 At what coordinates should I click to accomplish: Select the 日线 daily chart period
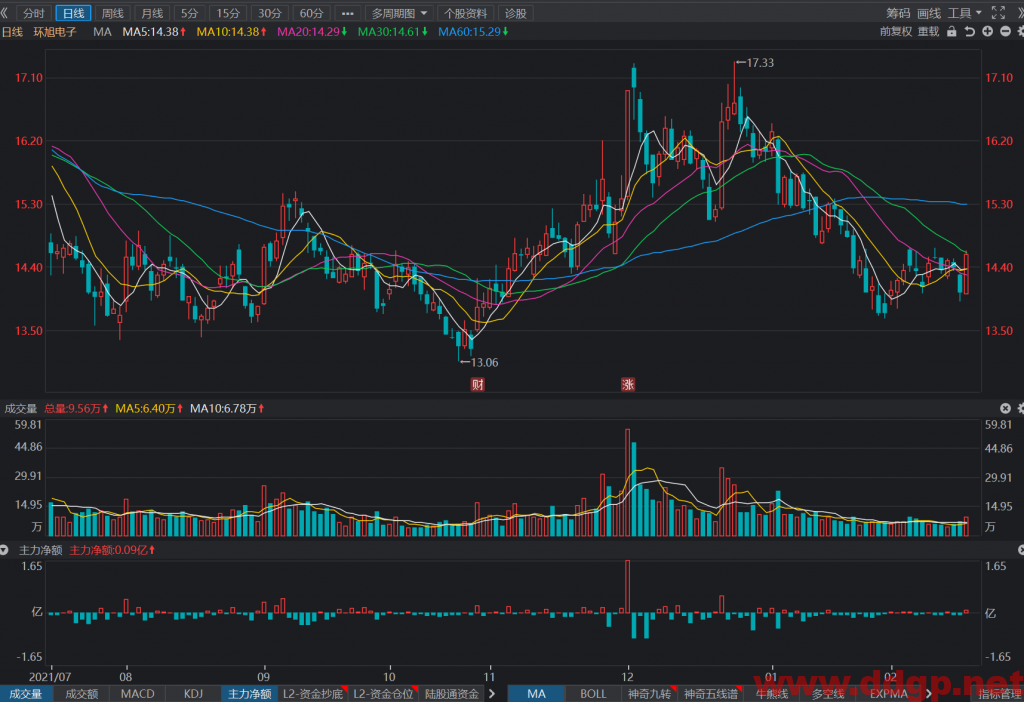click(x=73, y=13)
